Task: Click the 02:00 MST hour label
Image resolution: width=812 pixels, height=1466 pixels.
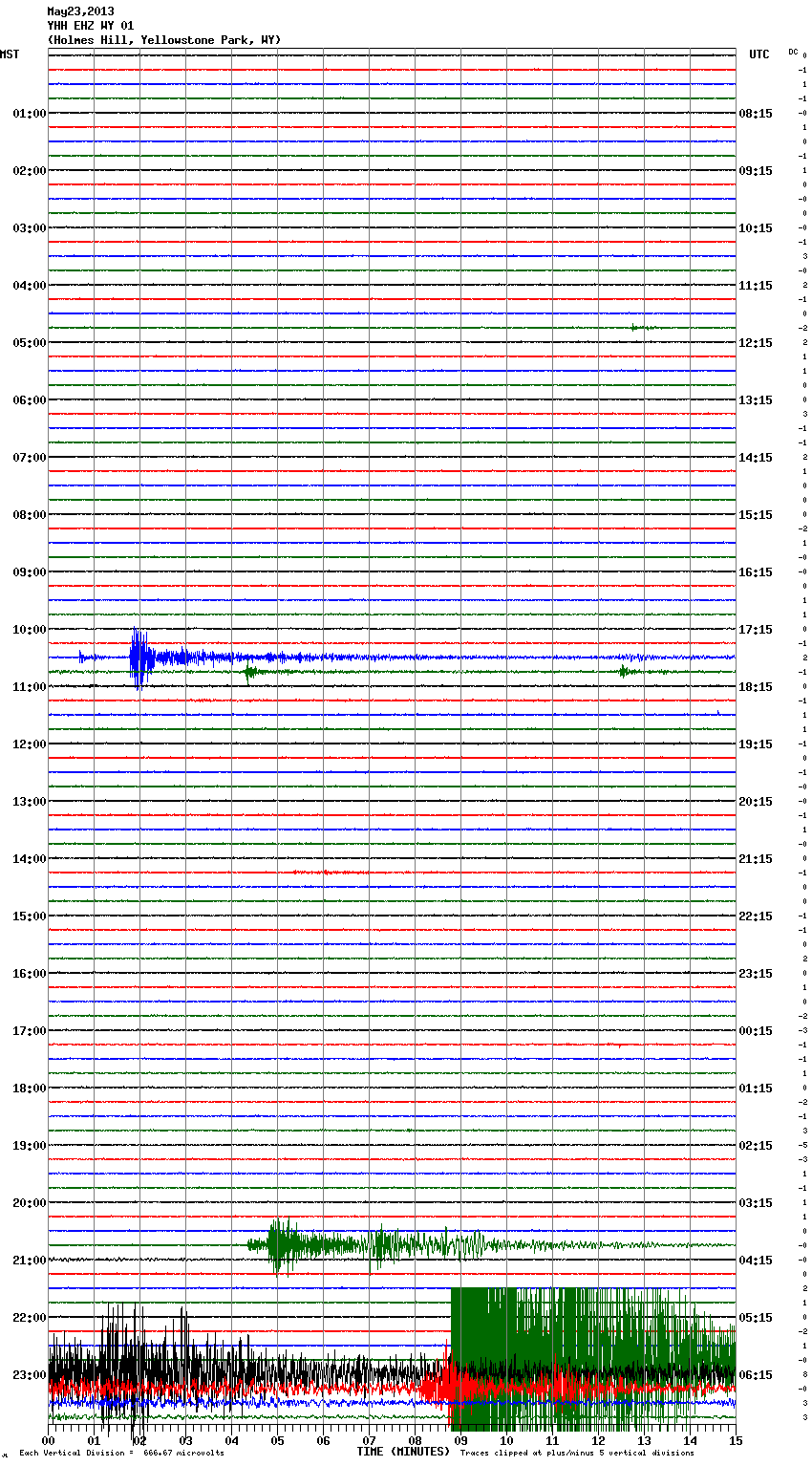Action: tap(30, 171)
